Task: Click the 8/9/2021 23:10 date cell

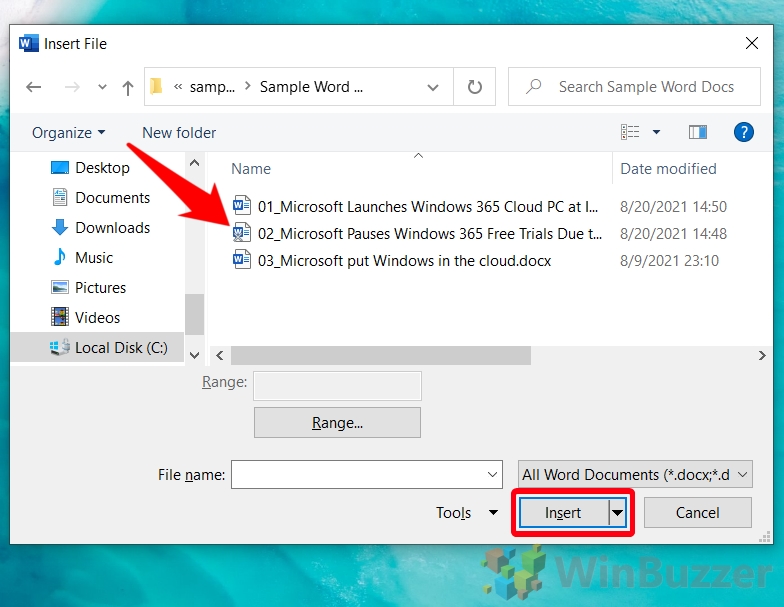Action: [x=669, y=260]
